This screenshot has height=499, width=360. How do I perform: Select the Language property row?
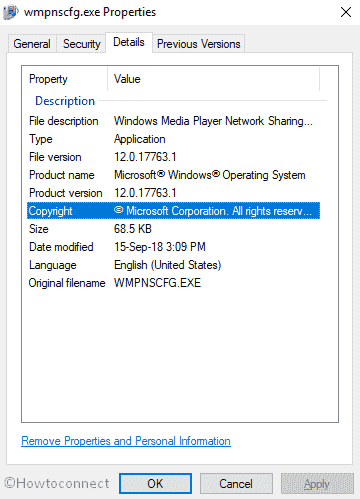point(173,265)
